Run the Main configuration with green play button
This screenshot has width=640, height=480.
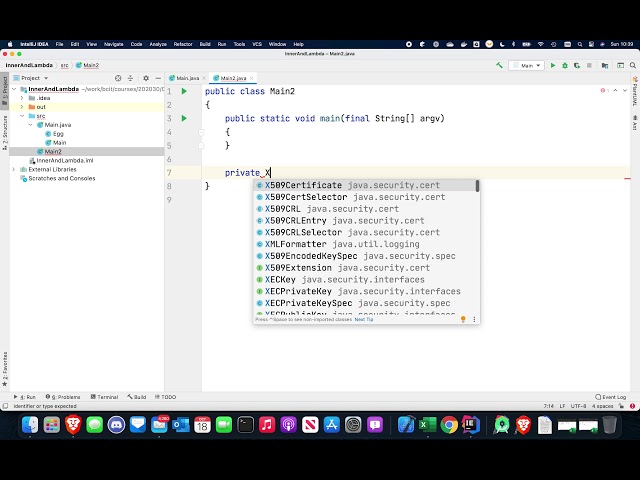(553, 65)
